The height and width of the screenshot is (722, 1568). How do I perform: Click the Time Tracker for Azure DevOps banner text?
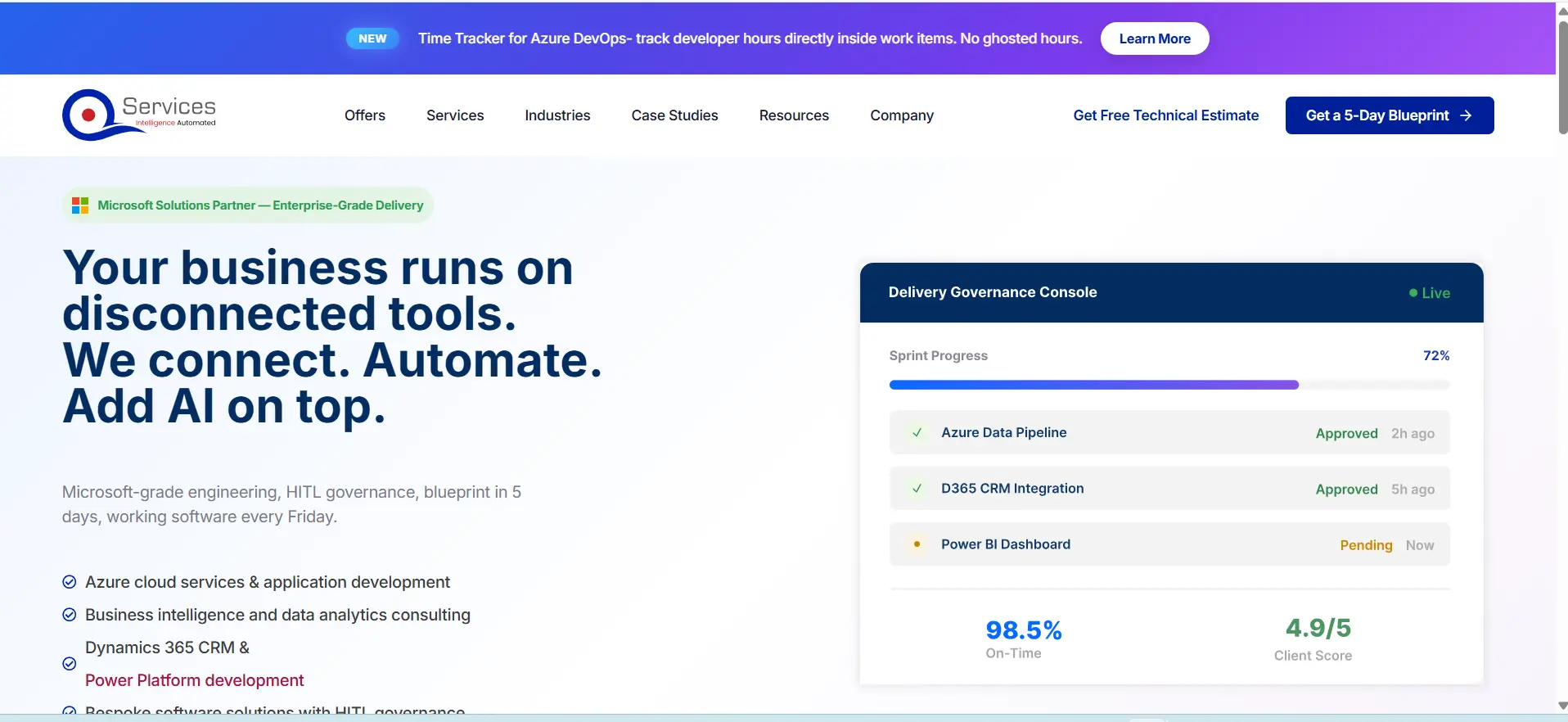750,38
